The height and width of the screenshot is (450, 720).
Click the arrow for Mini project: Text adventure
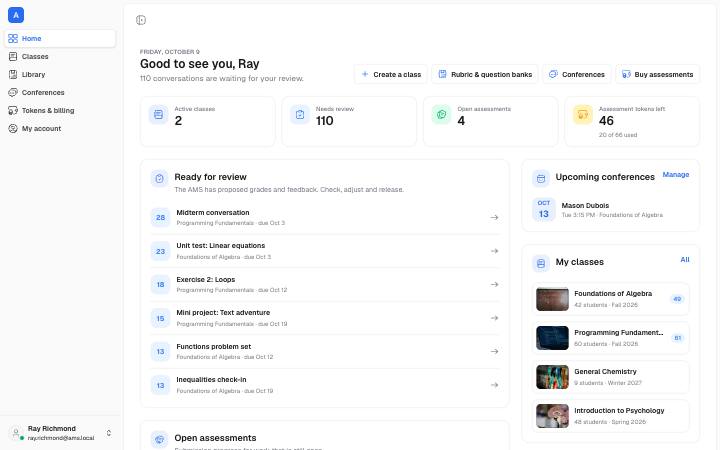(494, 318)
